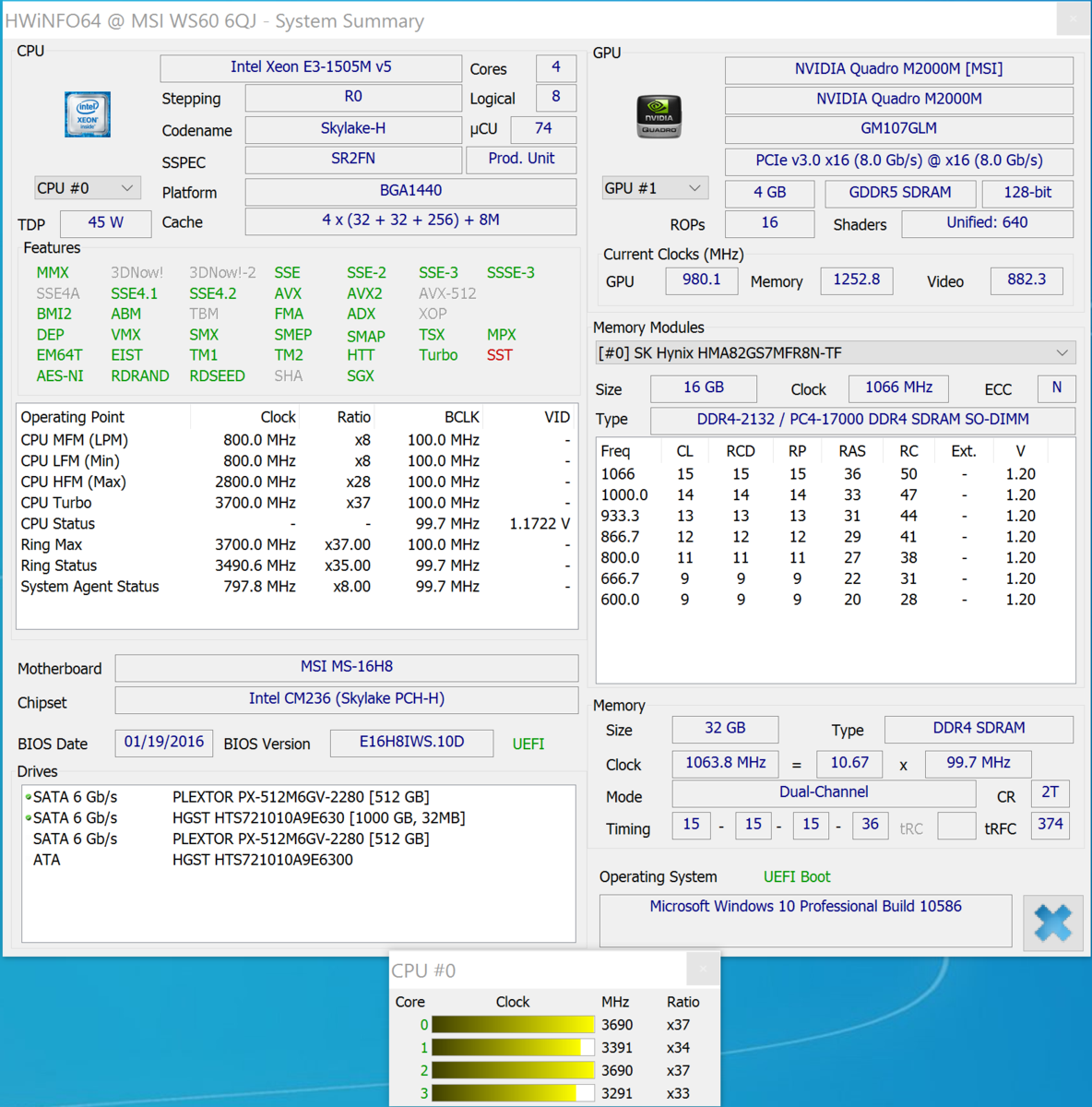
Task: Click the 'RDSEED' feature flag
Action: tap(217, 376)
